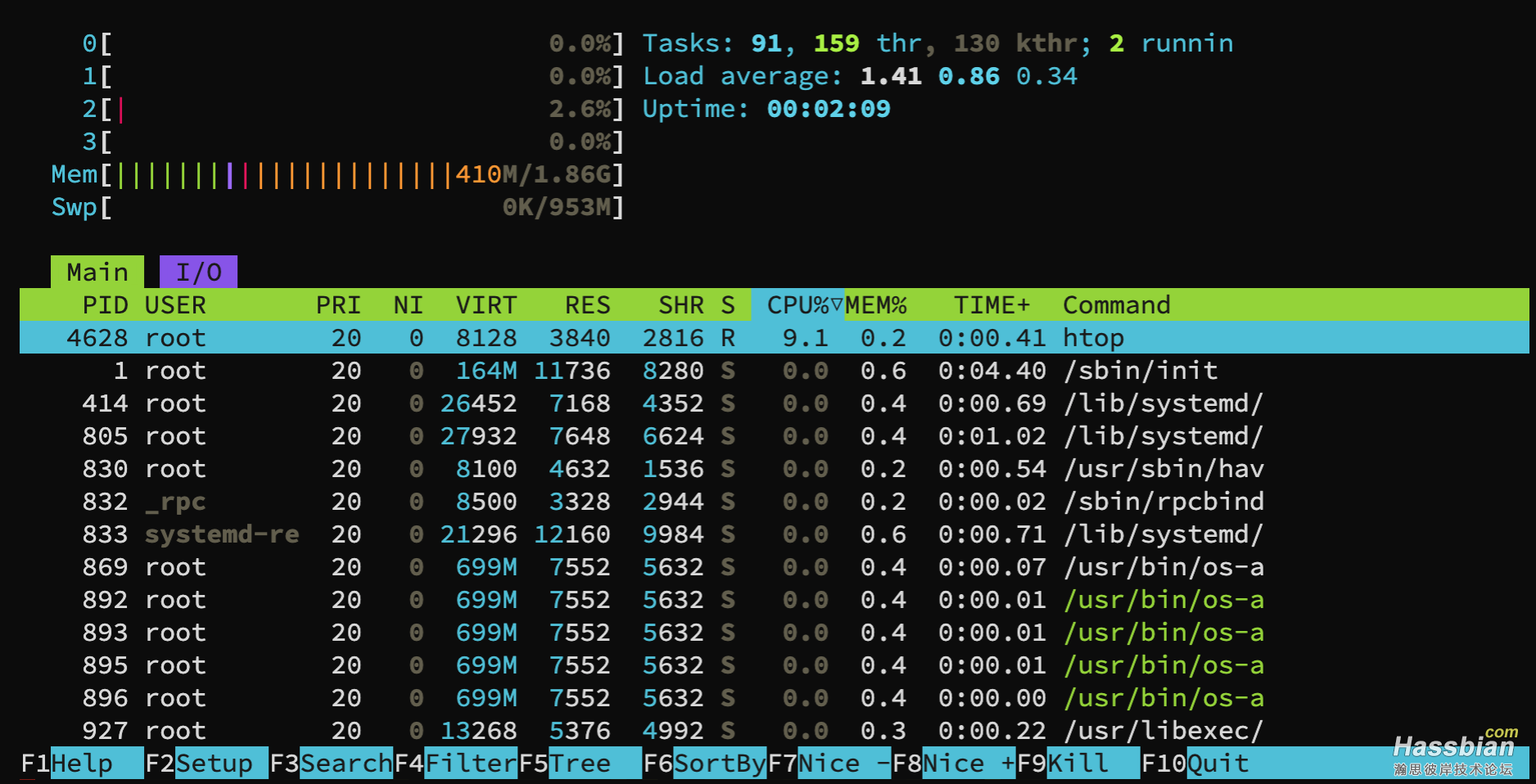Sort by the NI column header

click(x=408, y=304)
